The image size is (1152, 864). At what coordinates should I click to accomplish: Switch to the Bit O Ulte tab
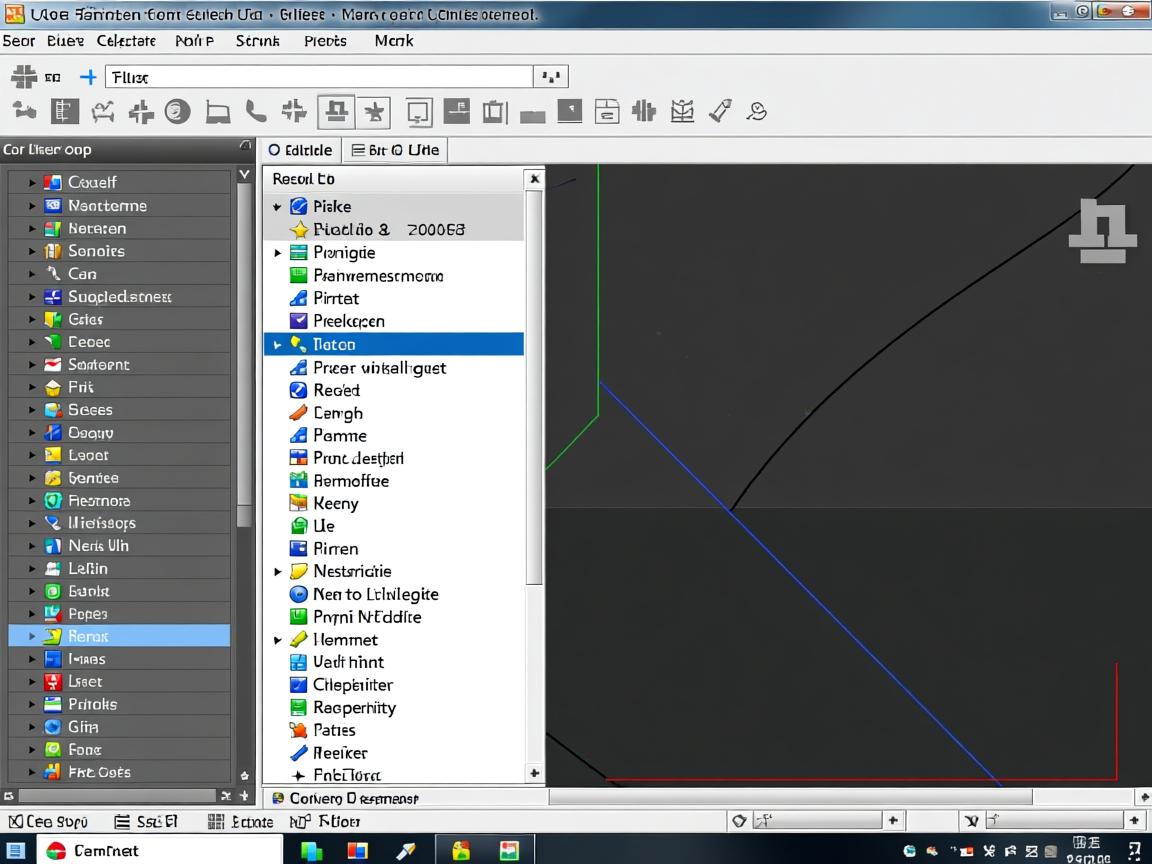[x=395, y=150]
